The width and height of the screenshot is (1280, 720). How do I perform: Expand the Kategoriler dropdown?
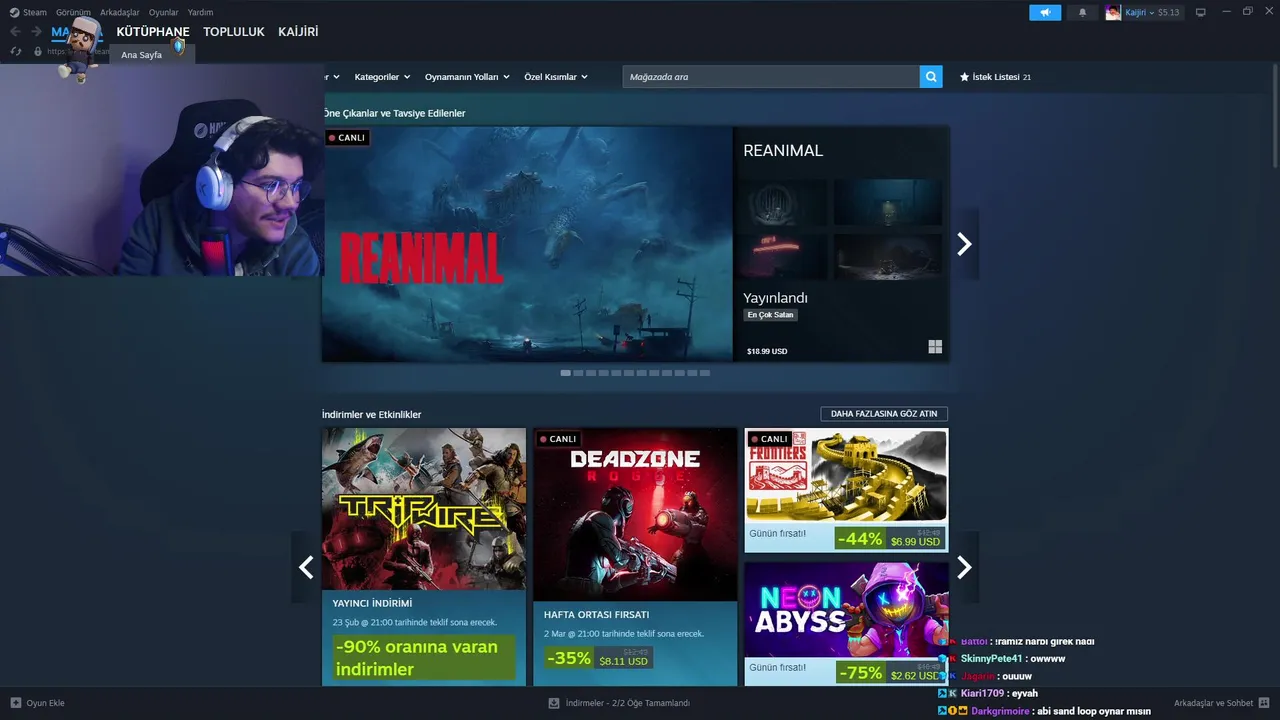(x=382, y=77)
